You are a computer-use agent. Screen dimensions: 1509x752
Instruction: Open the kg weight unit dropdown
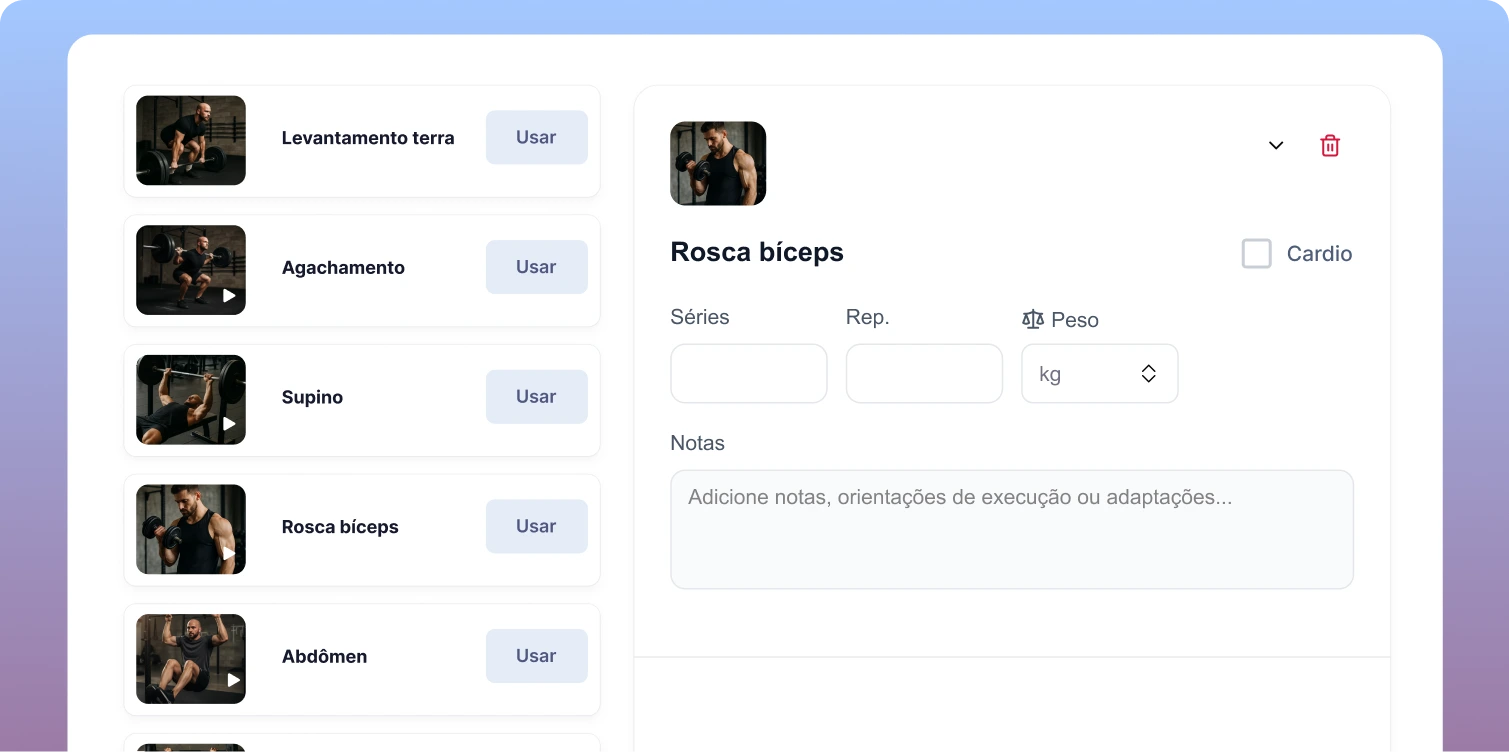point(1099,374)
